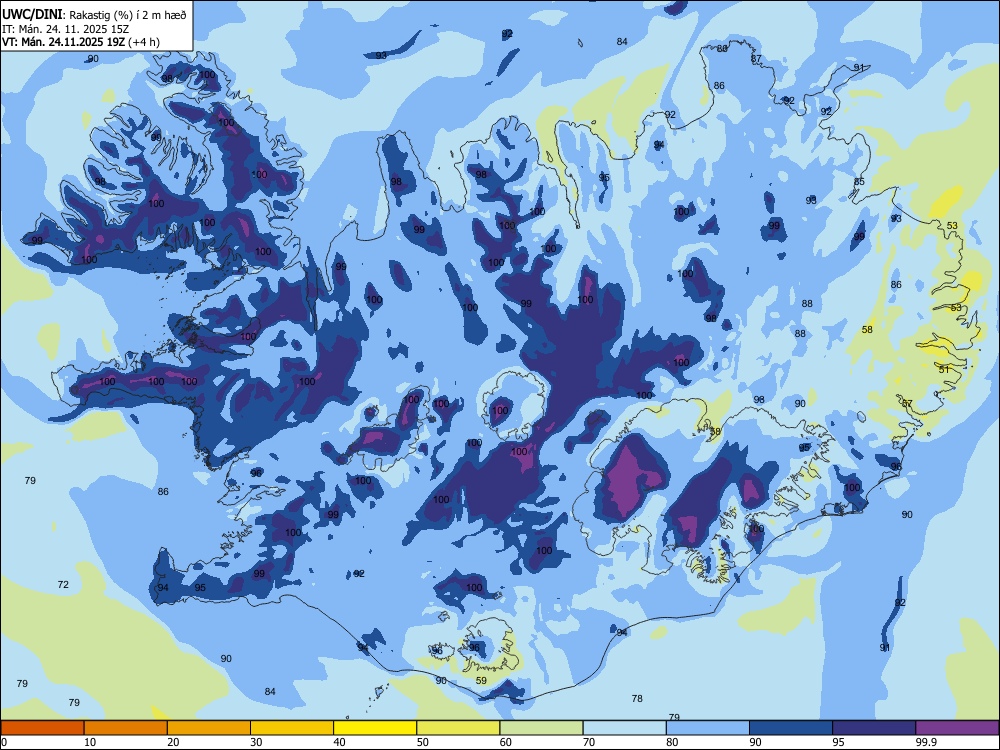
Task: Click the legend tick label '10'
Action: (x=90, y=742)
